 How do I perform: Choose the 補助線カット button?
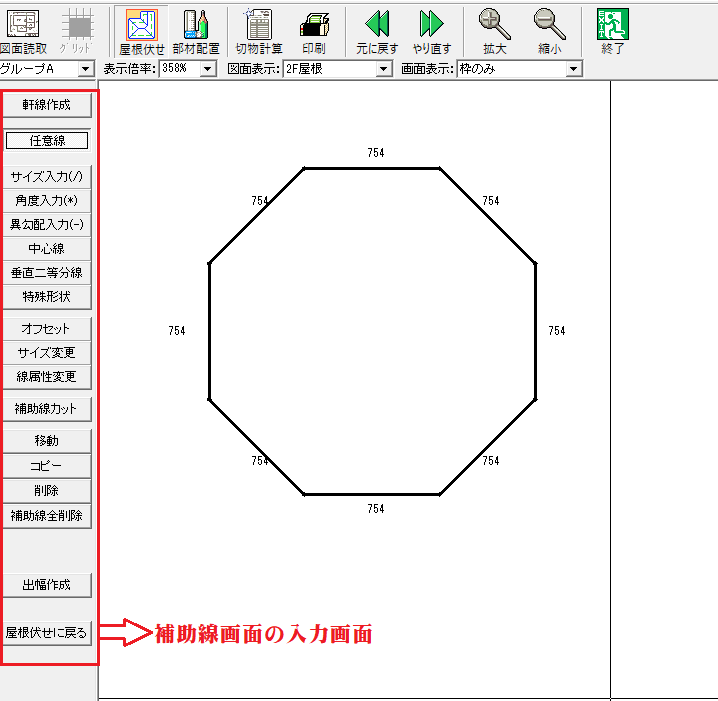pos(47,409)
